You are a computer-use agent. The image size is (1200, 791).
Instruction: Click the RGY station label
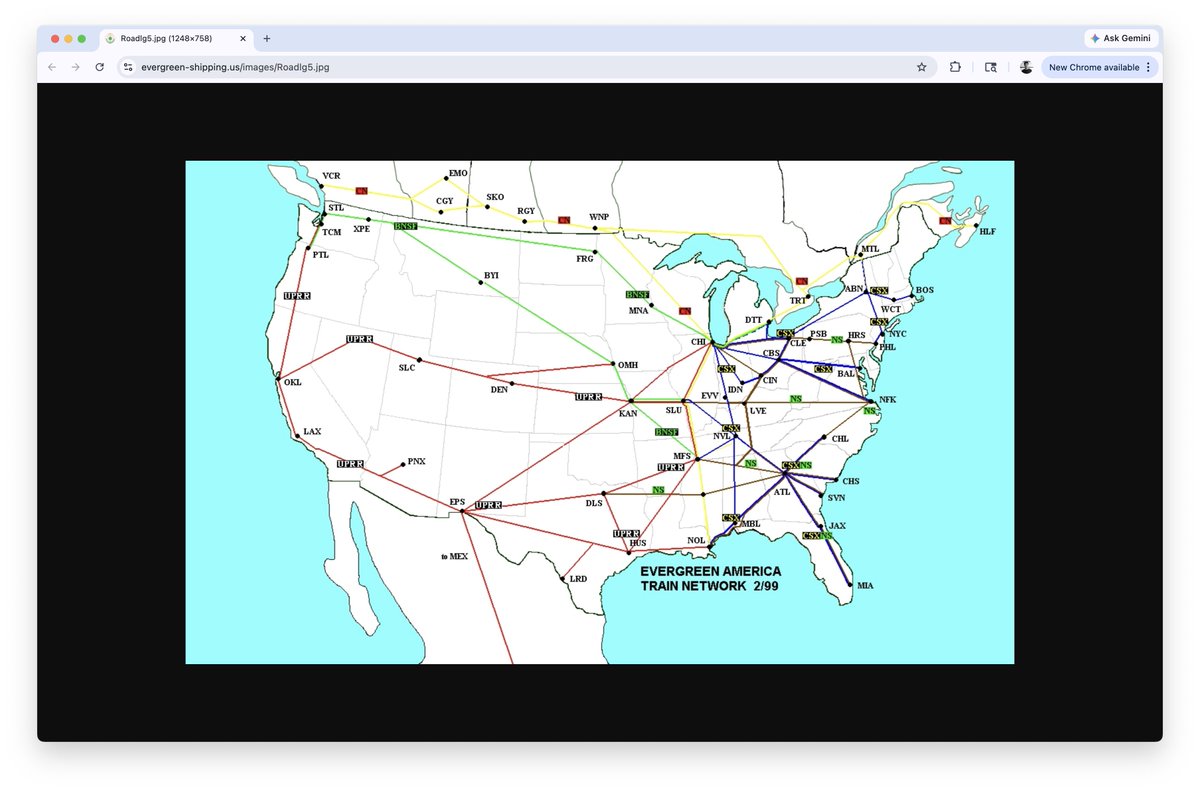[x=526, y=211]
